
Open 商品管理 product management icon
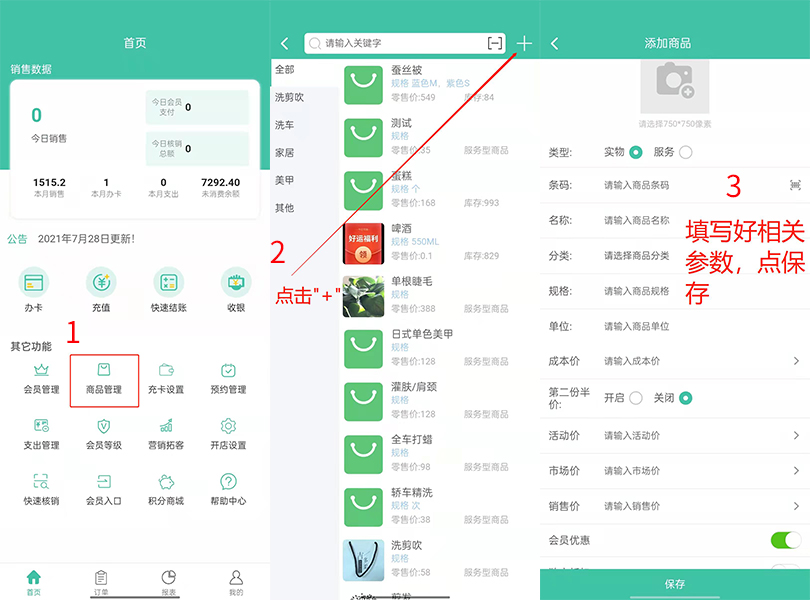coord(104,379)
